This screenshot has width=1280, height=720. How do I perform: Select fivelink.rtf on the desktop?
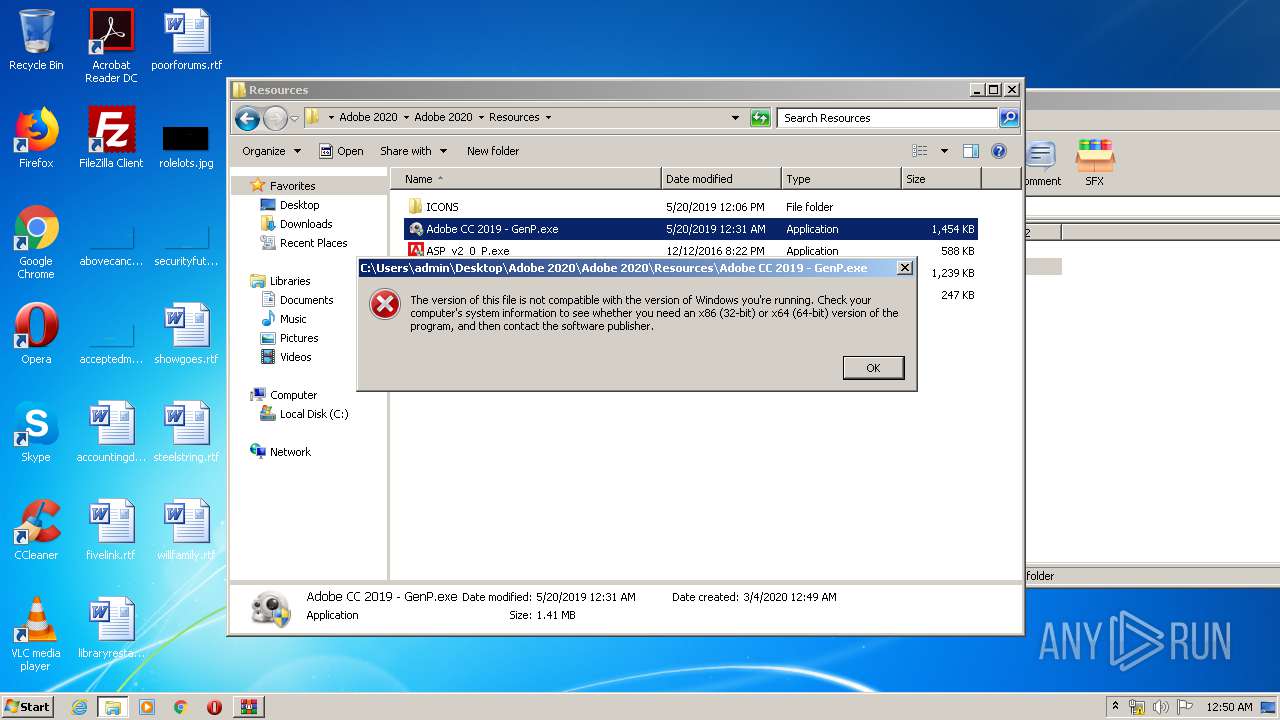coord(111,530)
